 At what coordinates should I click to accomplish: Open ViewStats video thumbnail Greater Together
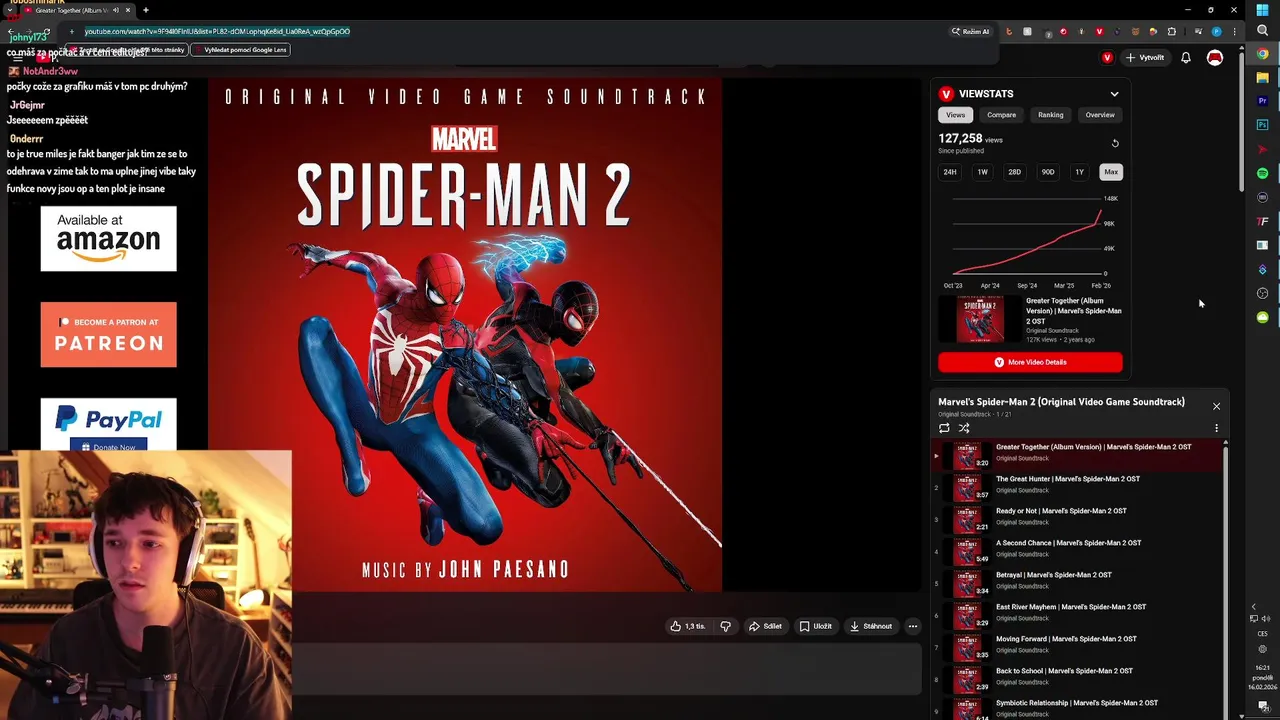pyautogui.click(x=980, y=320)
